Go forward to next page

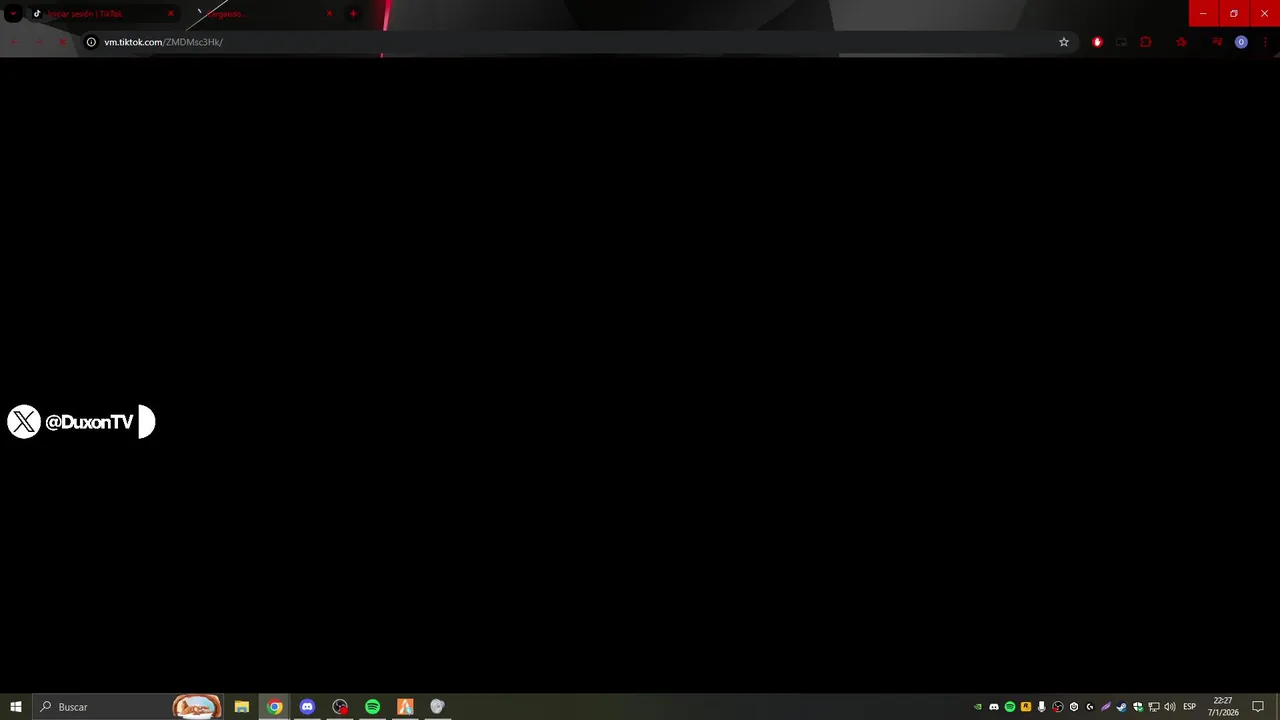tap(38, 42)
